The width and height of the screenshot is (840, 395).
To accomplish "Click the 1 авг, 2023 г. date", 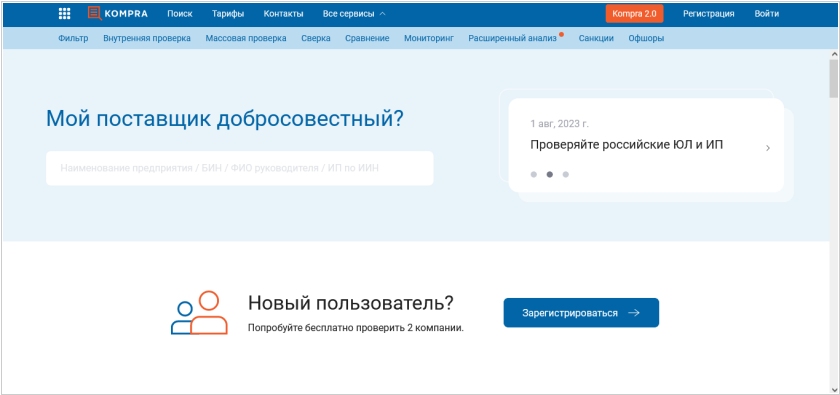I will 559,124.
